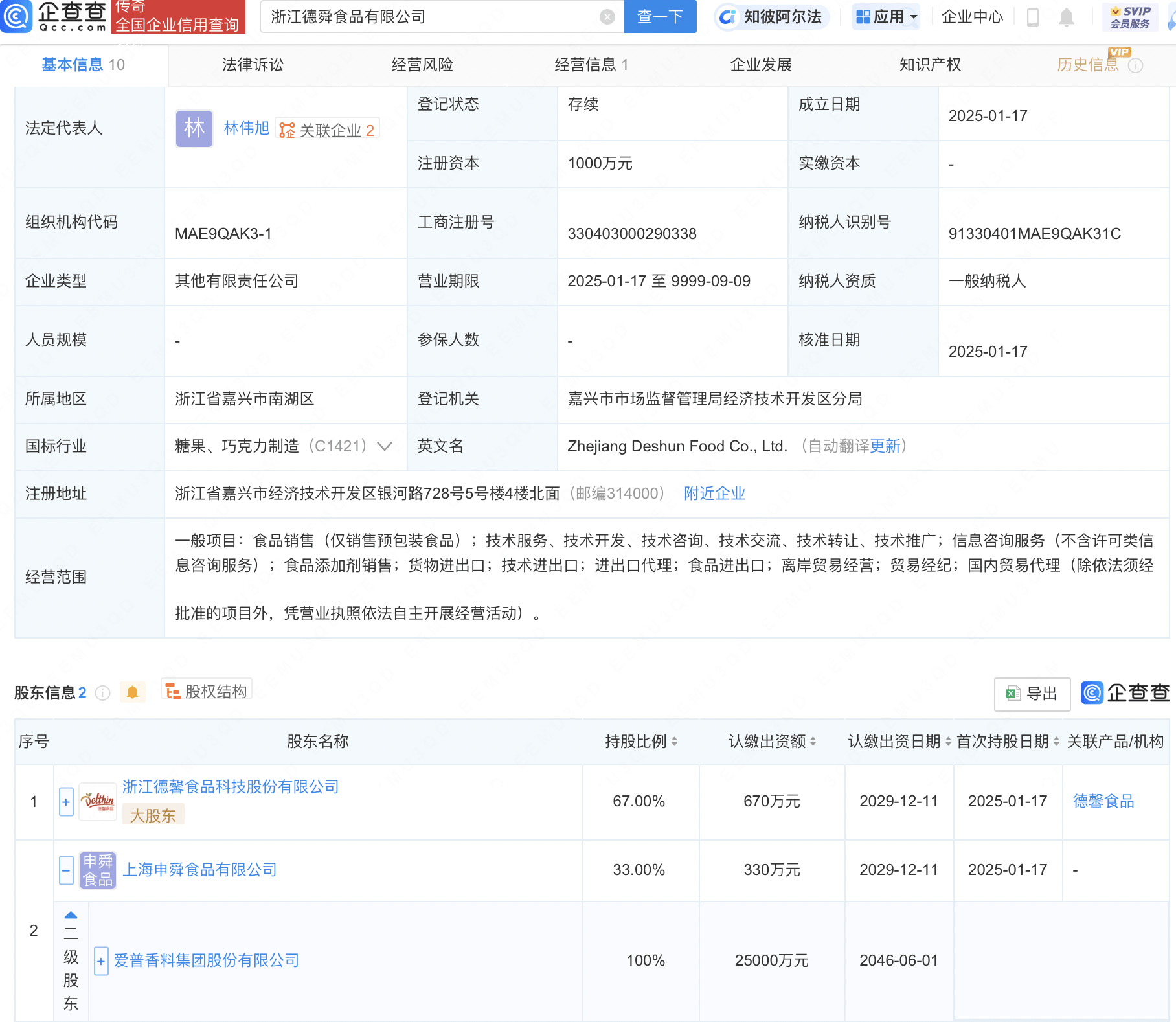
Task: Clear the search box with the X icon
Action: [607, 17]
